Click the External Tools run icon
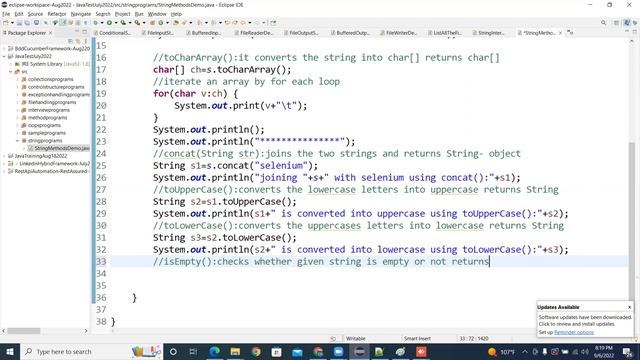This screenshot has height=360, width=640. 137,23
